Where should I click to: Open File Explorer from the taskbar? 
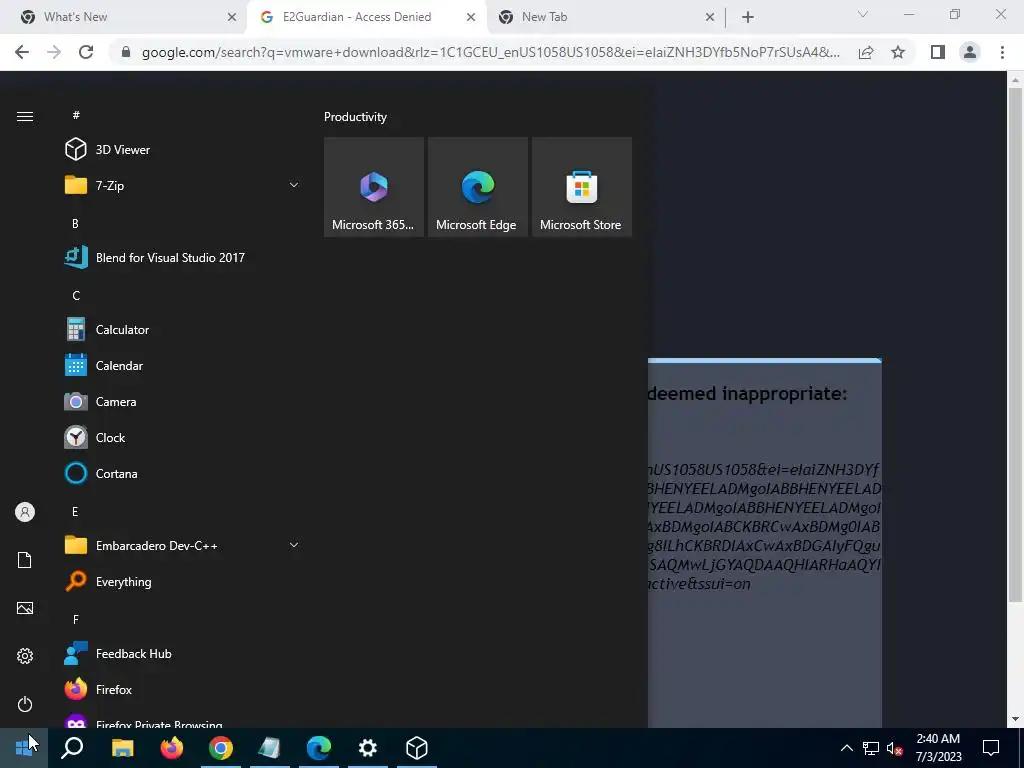122,748
